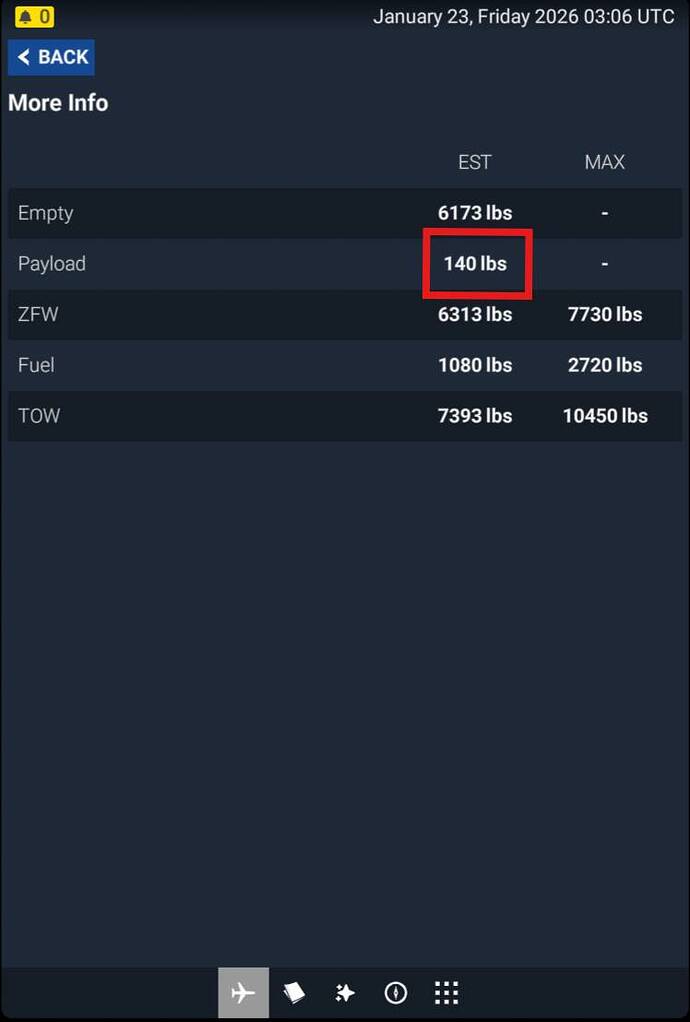
Task: Click the date and UTC time display
Action: click(523, 16)
